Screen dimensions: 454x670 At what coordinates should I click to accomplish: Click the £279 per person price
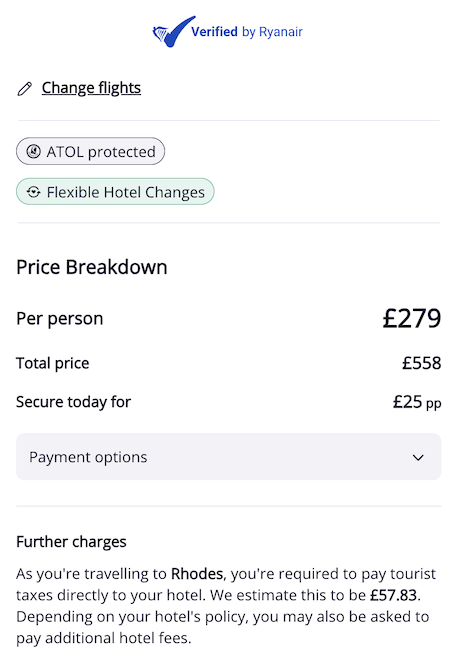pos(411,318)
